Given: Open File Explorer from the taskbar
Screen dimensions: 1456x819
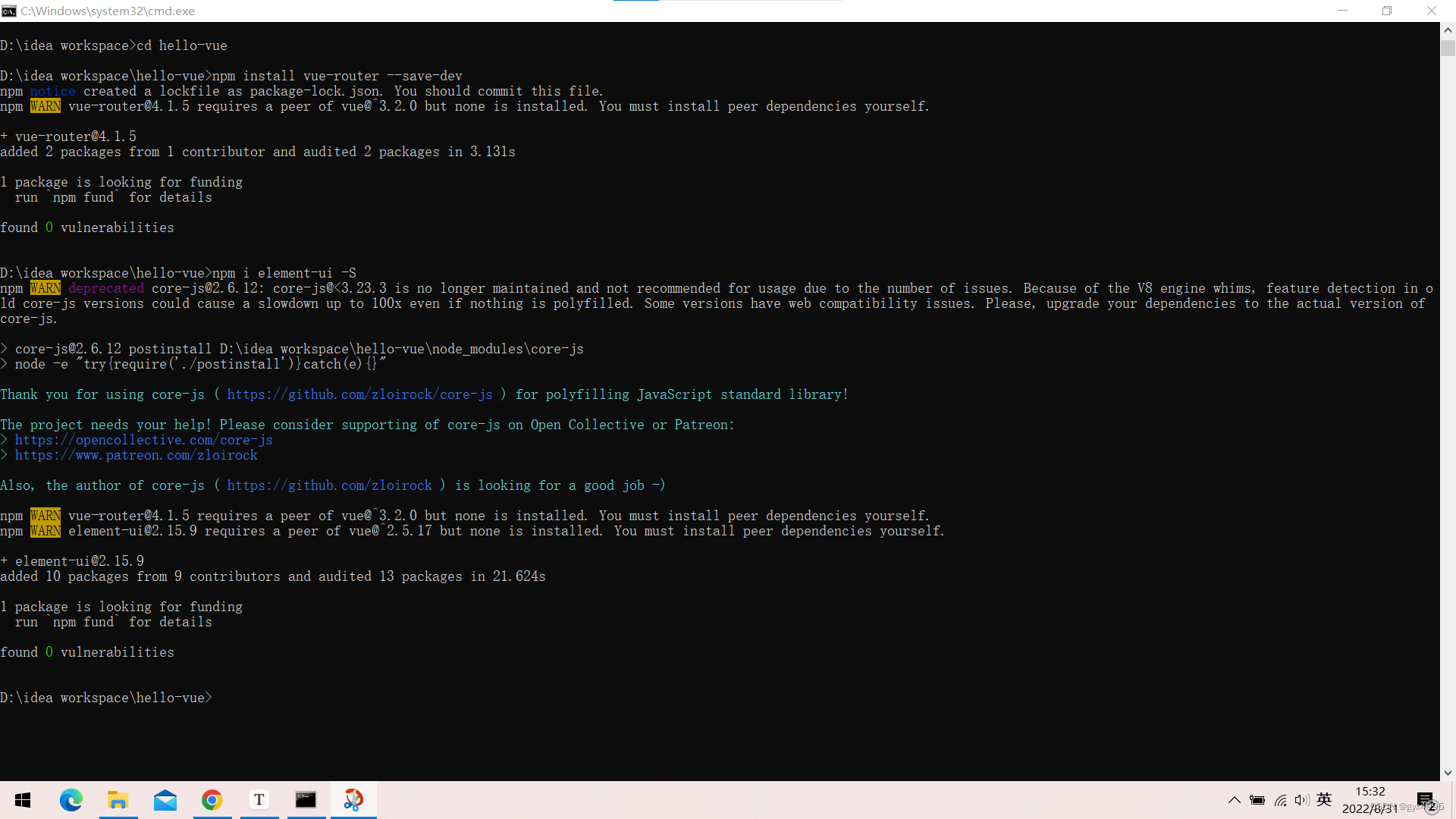Looking at the screenshot, I should 118,800.
